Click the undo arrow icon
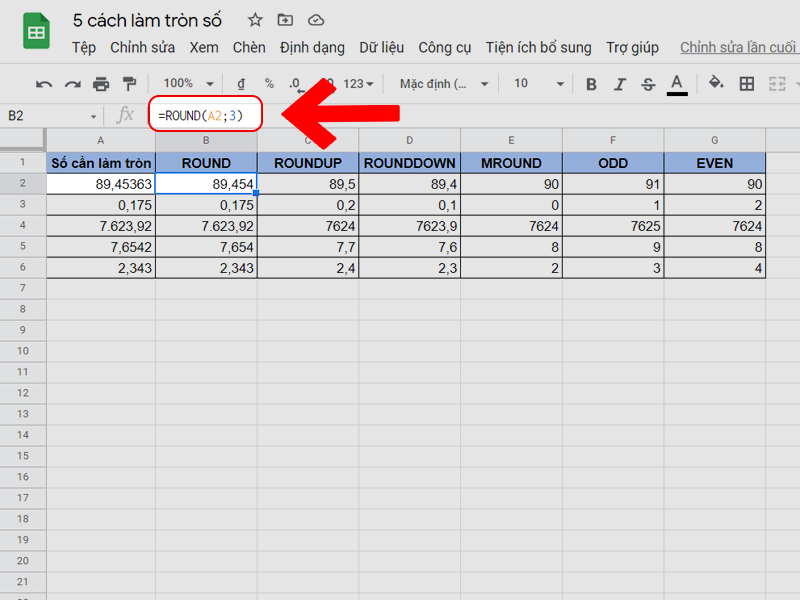 click(44, 84)
